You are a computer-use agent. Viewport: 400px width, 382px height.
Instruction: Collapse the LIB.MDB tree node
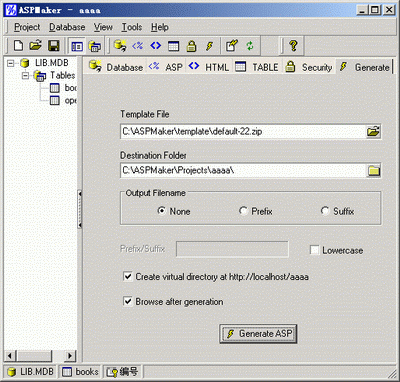[x=11, y=63]
